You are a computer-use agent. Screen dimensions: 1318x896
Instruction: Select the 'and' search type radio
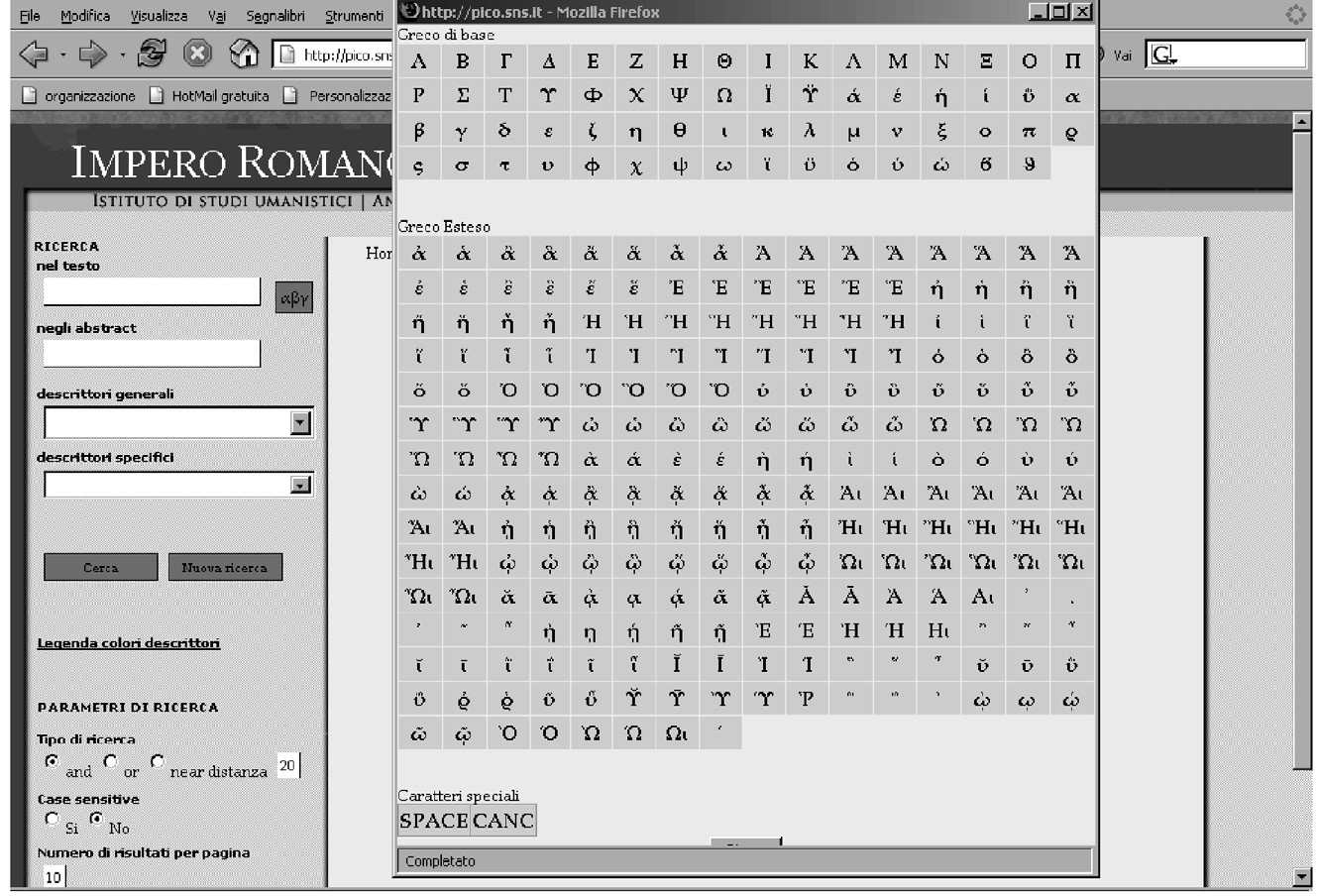click(52, 761)
